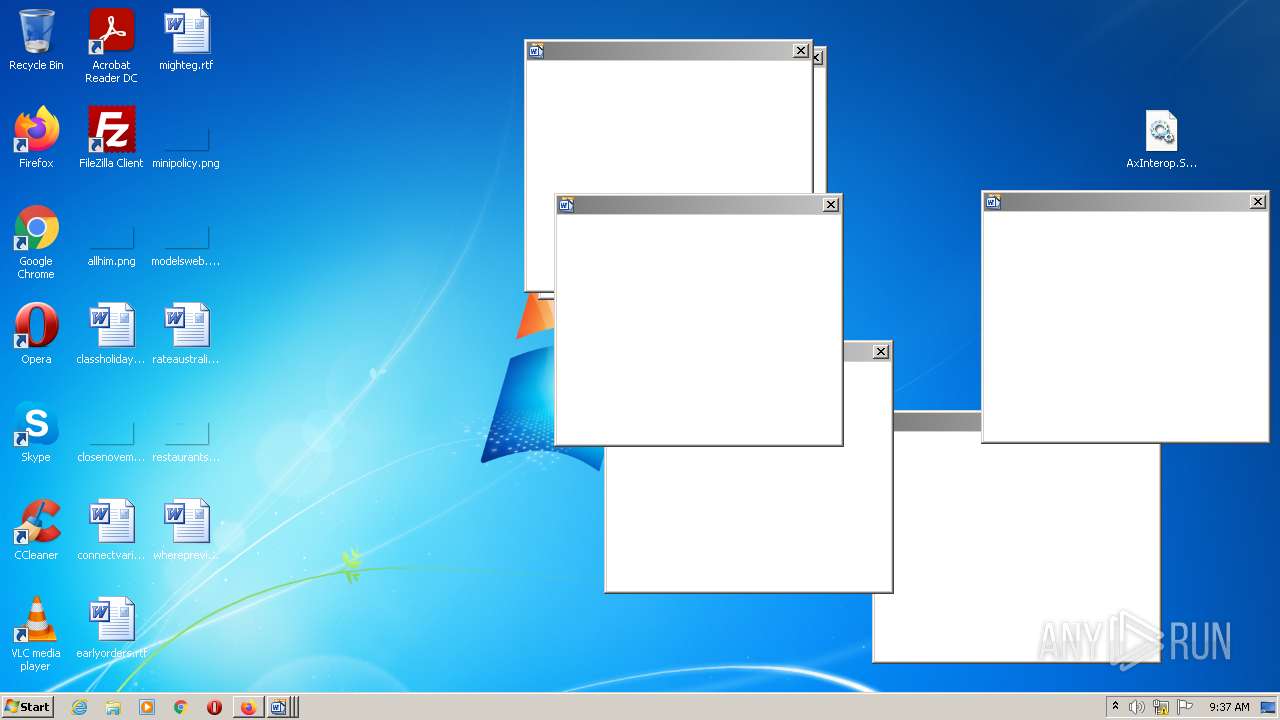Launch VLC media player shortcut
The width and height of the screenshot is (1280, 720).
(x=36, y=634)
